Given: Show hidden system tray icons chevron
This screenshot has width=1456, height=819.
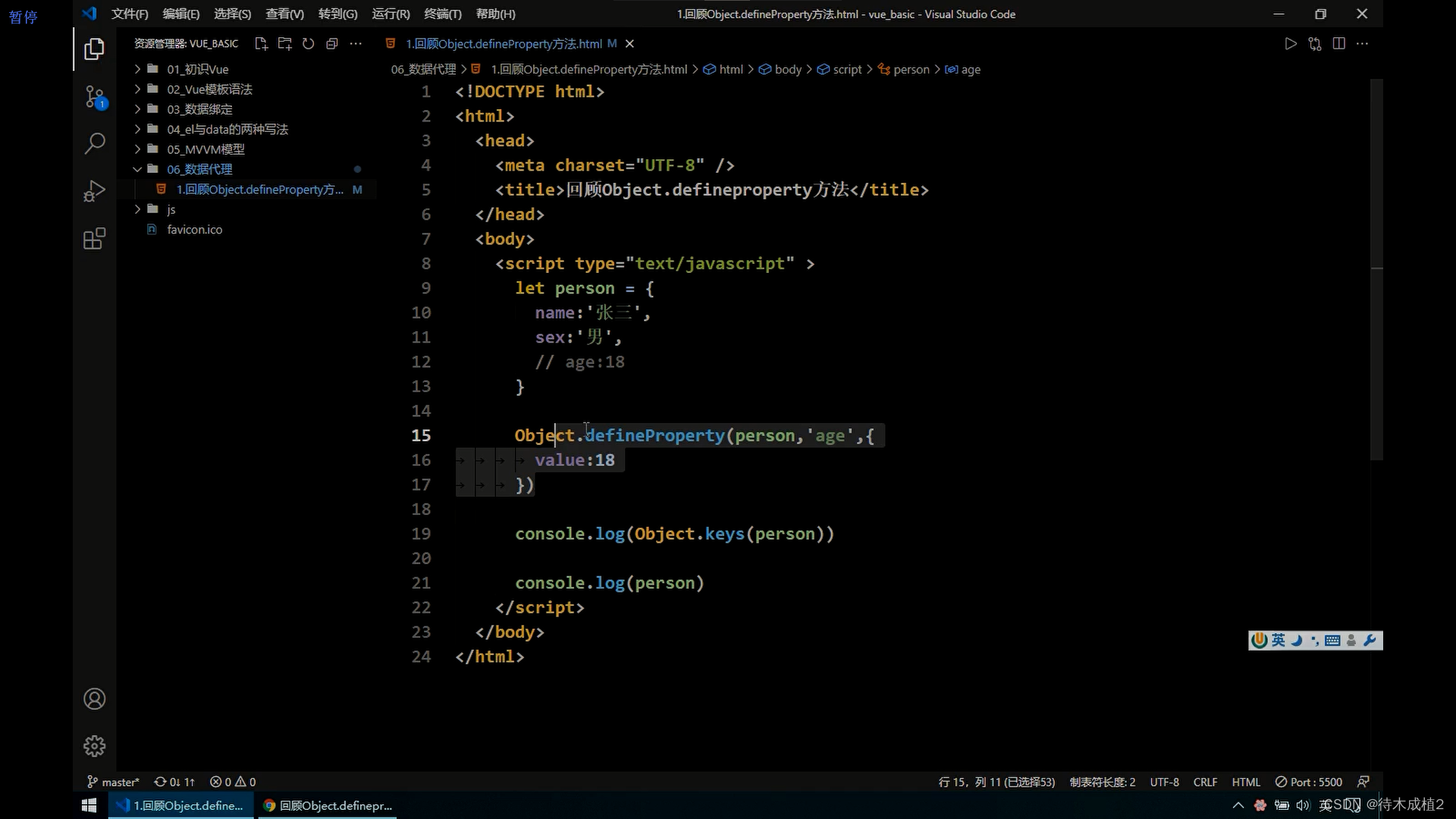Looking at the screenshot, I should [x=1238, y=805].
